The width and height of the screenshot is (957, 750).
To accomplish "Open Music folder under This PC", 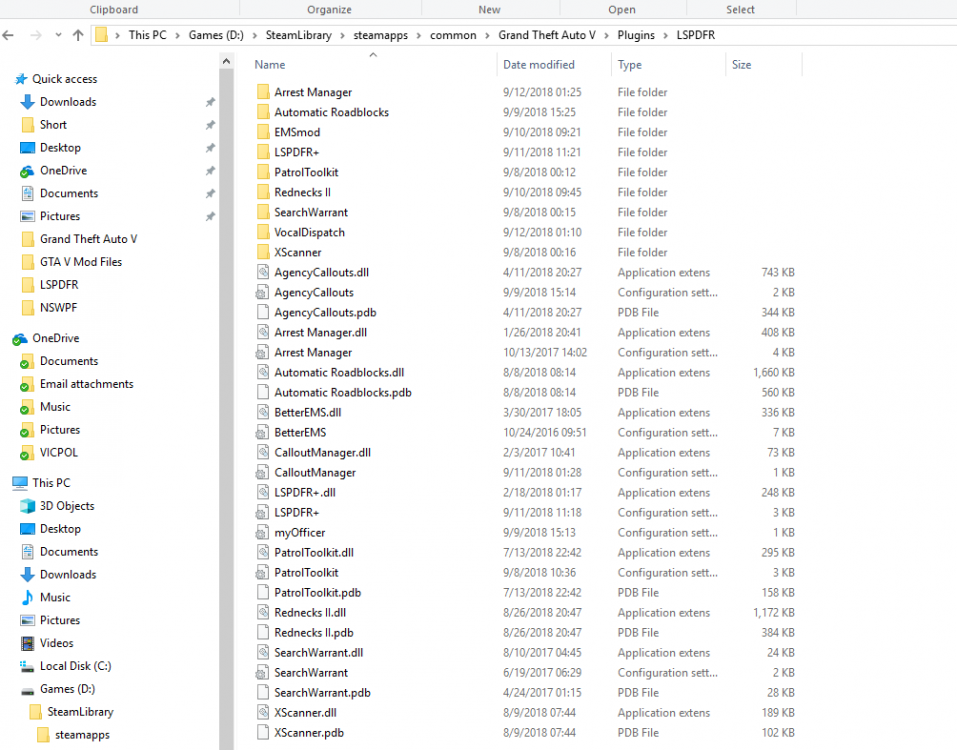I will [55, 597].
